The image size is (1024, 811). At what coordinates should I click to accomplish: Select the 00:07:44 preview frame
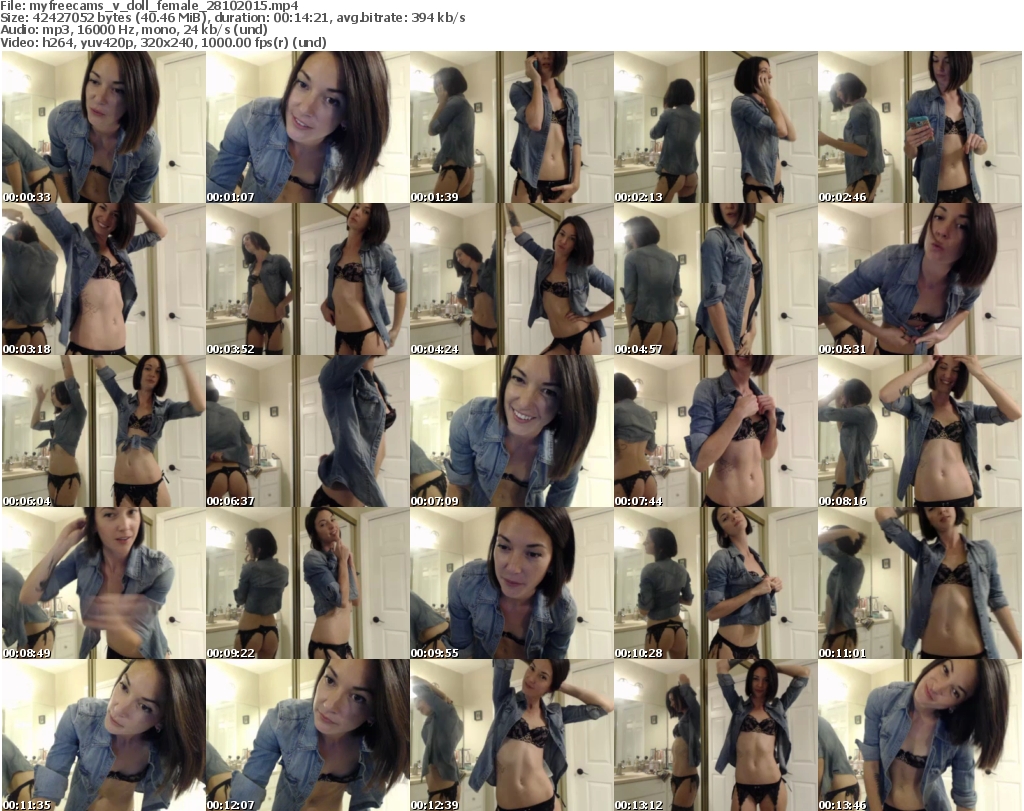point(715,432)
